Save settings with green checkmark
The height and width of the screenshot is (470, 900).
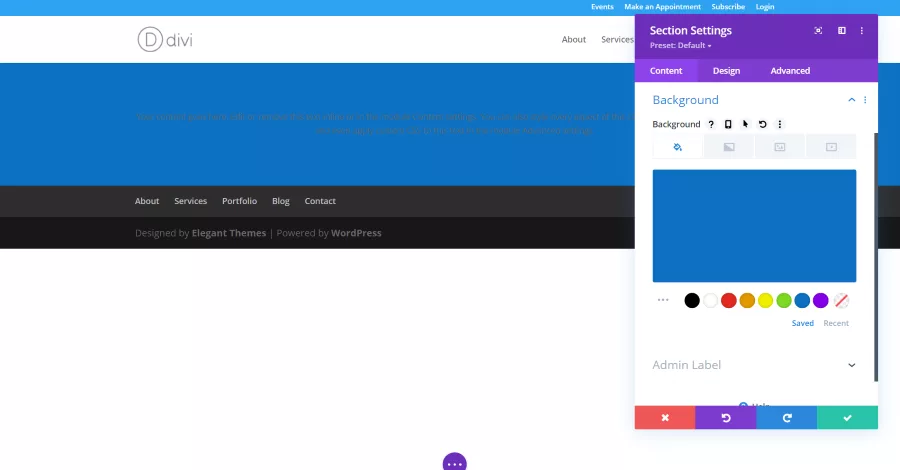(847, 417)
